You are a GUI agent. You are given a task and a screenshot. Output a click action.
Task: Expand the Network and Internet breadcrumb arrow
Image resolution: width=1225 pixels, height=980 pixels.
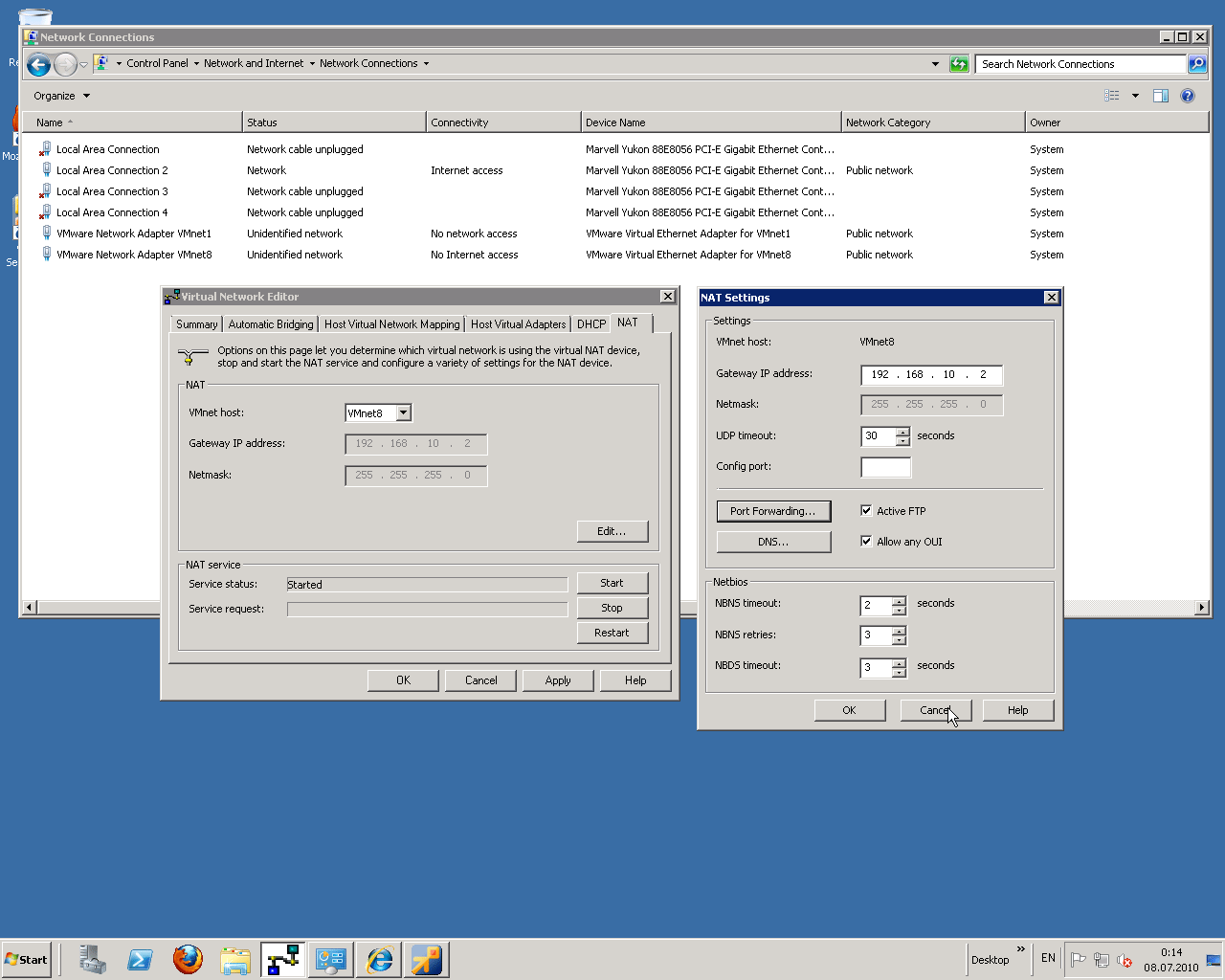click(312, 64)
